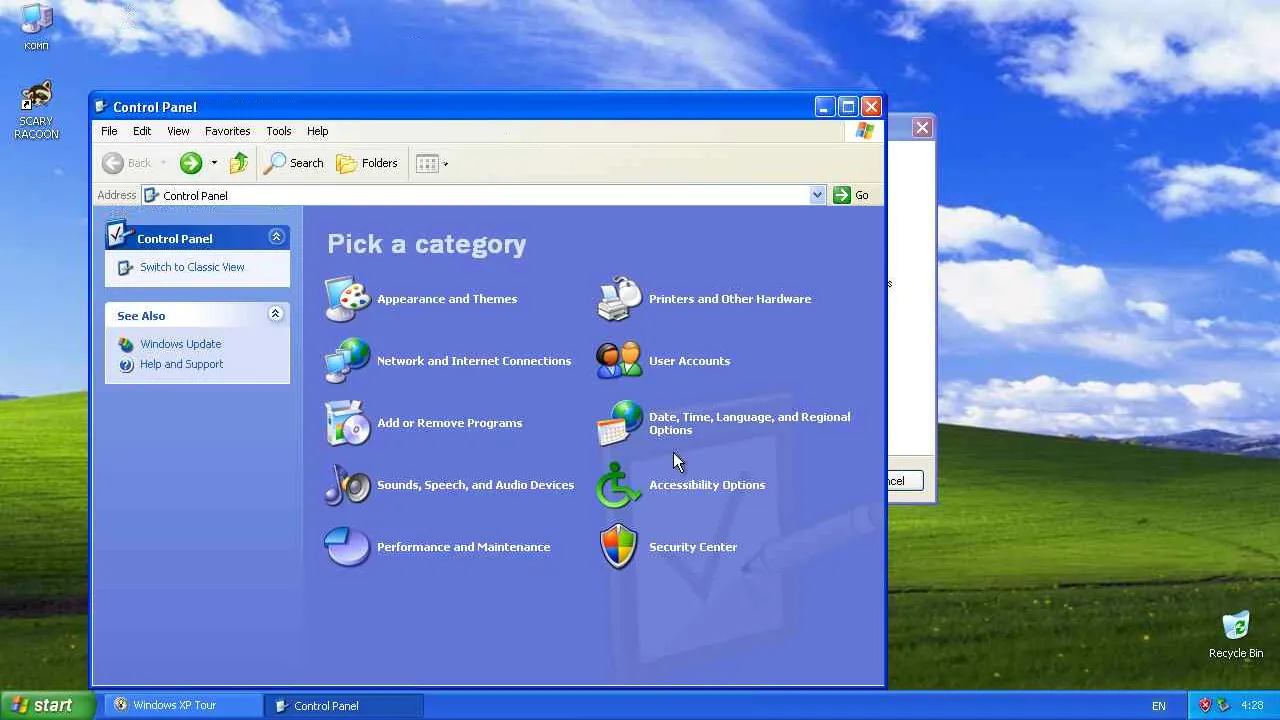
Task: Click the EN language indicator in taskbar
Action: [1159, 706]
